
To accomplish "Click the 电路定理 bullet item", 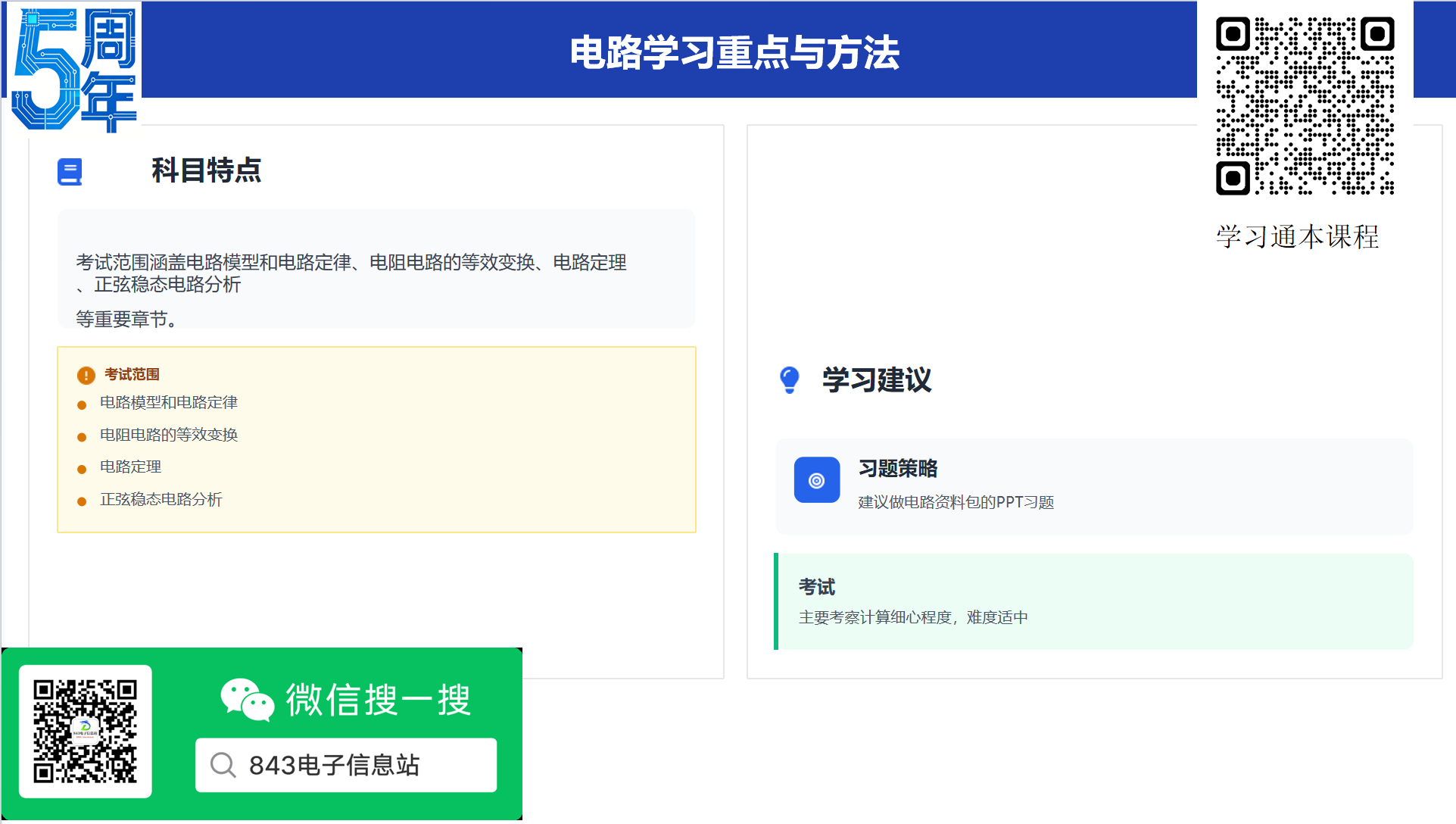I will click(x=130, y=467).
